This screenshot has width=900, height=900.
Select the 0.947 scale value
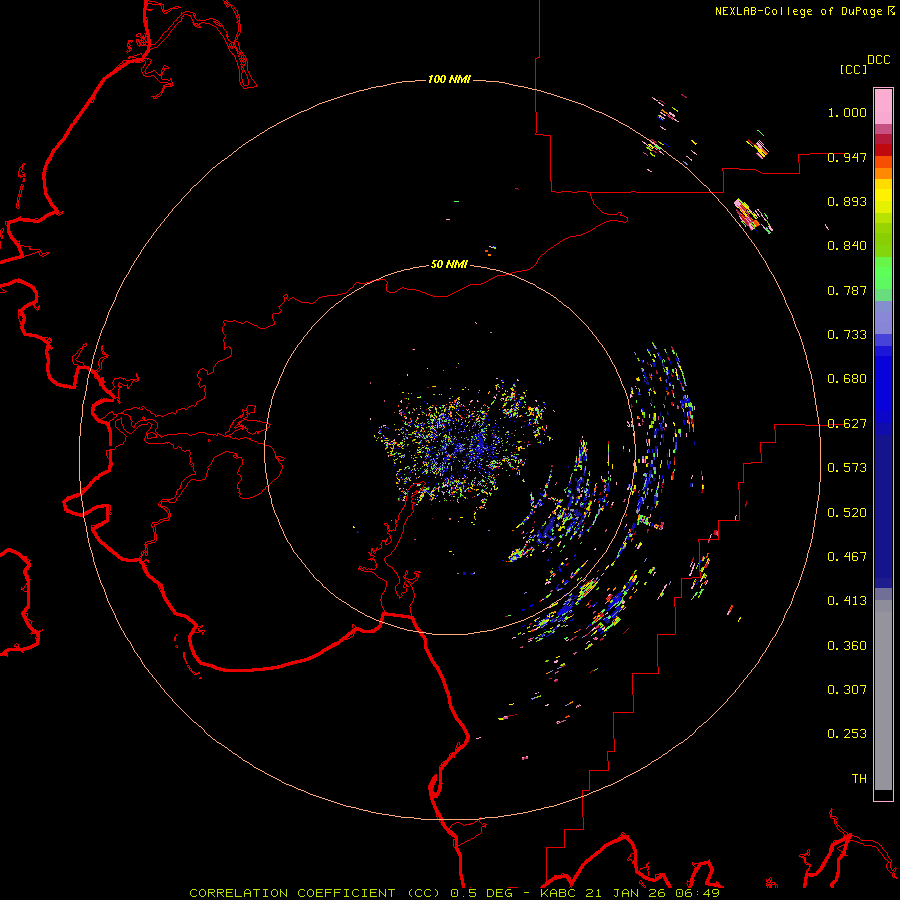click(x=847, y=157)
